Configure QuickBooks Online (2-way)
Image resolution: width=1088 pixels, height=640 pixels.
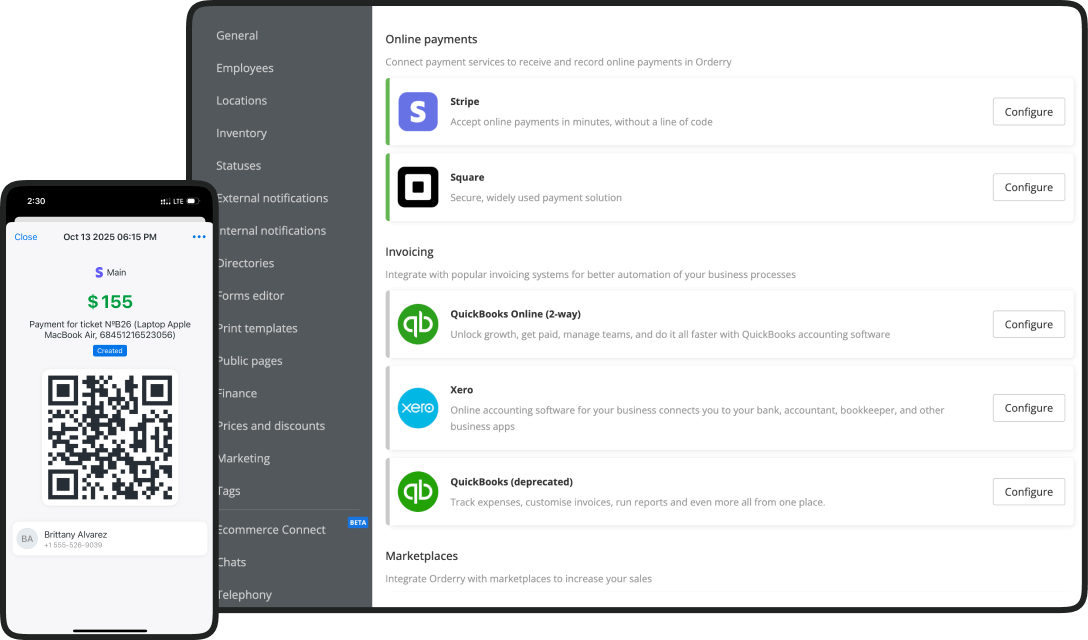coord(1028,324)
